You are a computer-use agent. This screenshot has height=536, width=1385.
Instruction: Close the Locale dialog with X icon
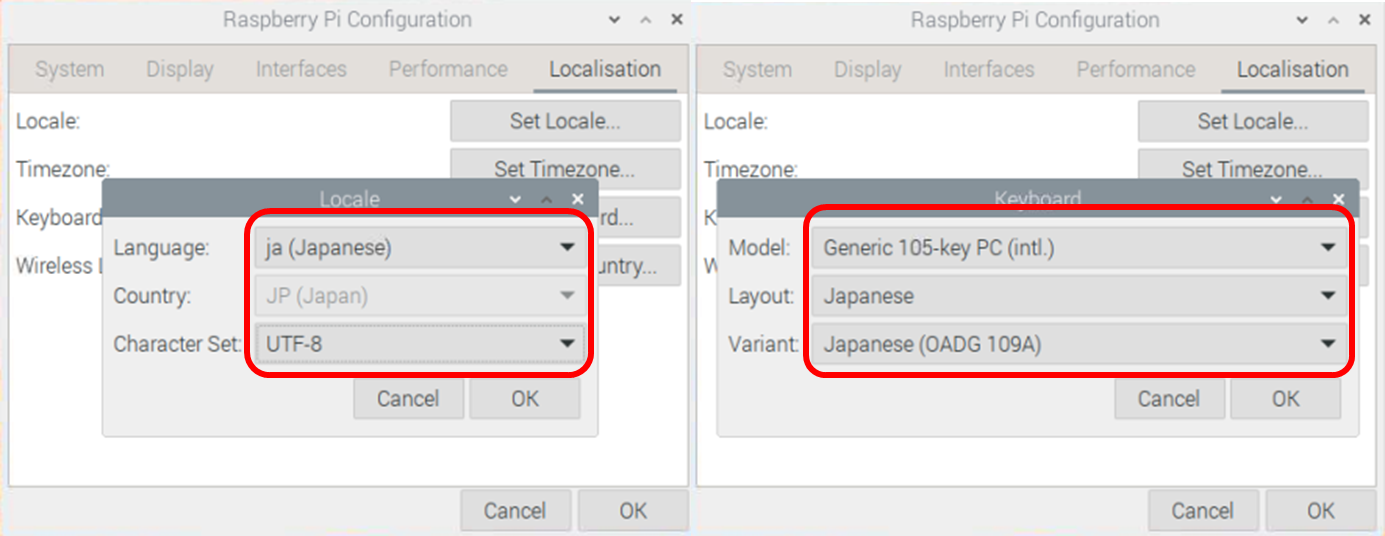pos(577,199)
